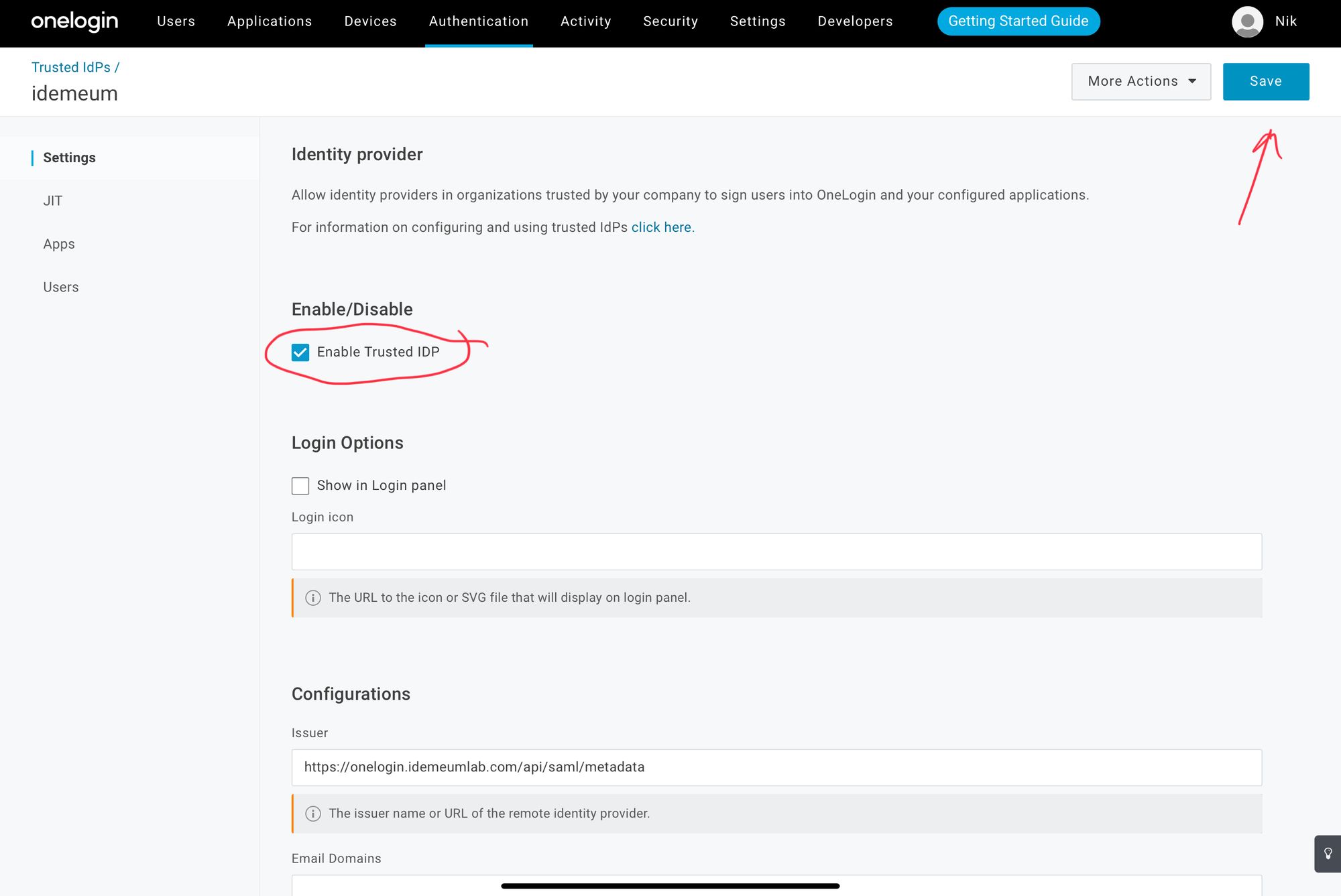Click the 'Email Domains' field label
Viewport: 1341px width, 896px height.
point(337,858)
